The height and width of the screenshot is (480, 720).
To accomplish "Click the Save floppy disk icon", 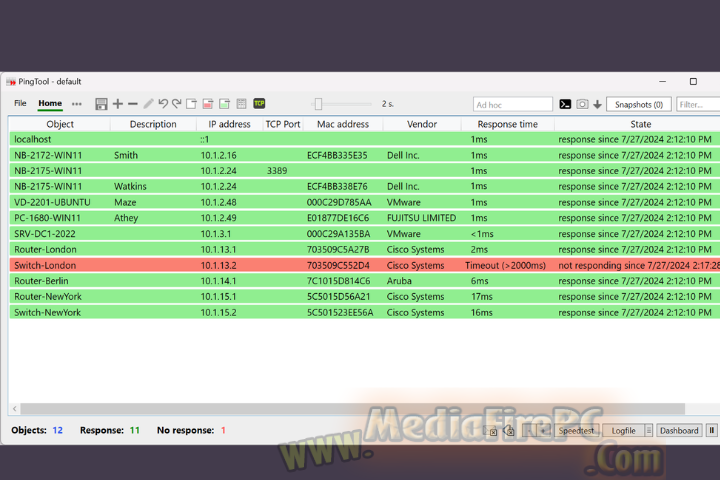I will (x=101, y=104).
